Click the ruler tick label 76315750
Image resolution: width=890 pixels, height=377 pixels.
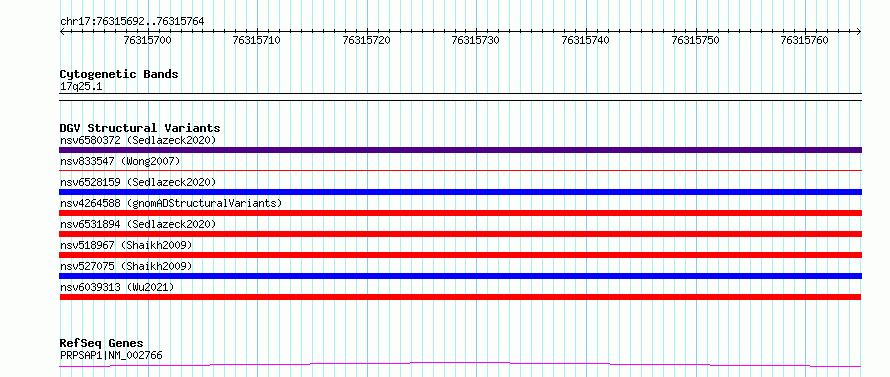tap(695, 40)
